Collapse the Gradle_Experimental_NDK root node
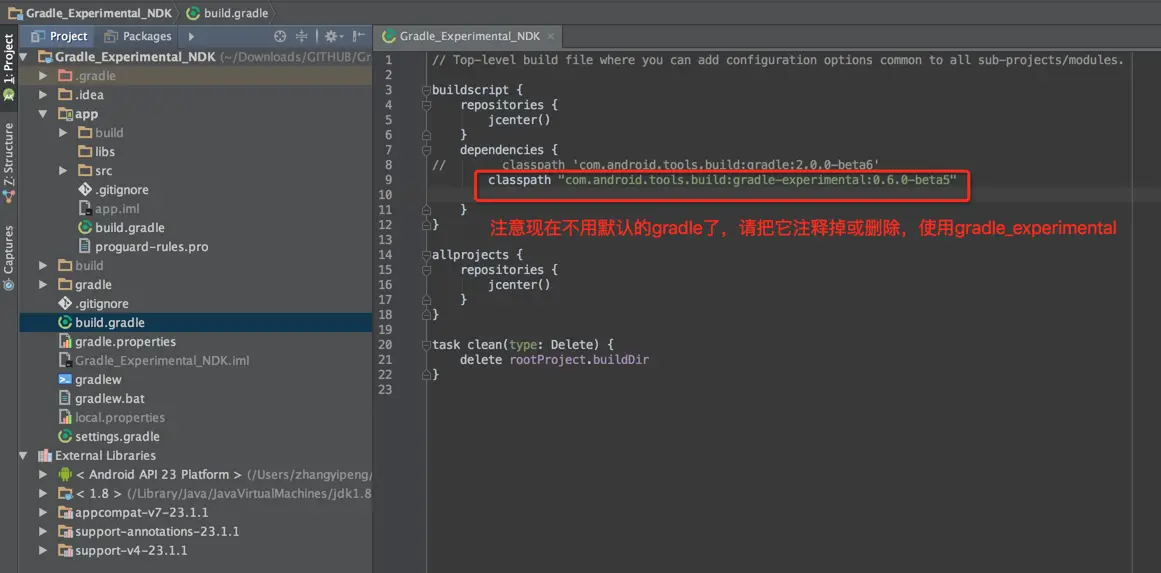1161x573 pixels. pos(25,57)
